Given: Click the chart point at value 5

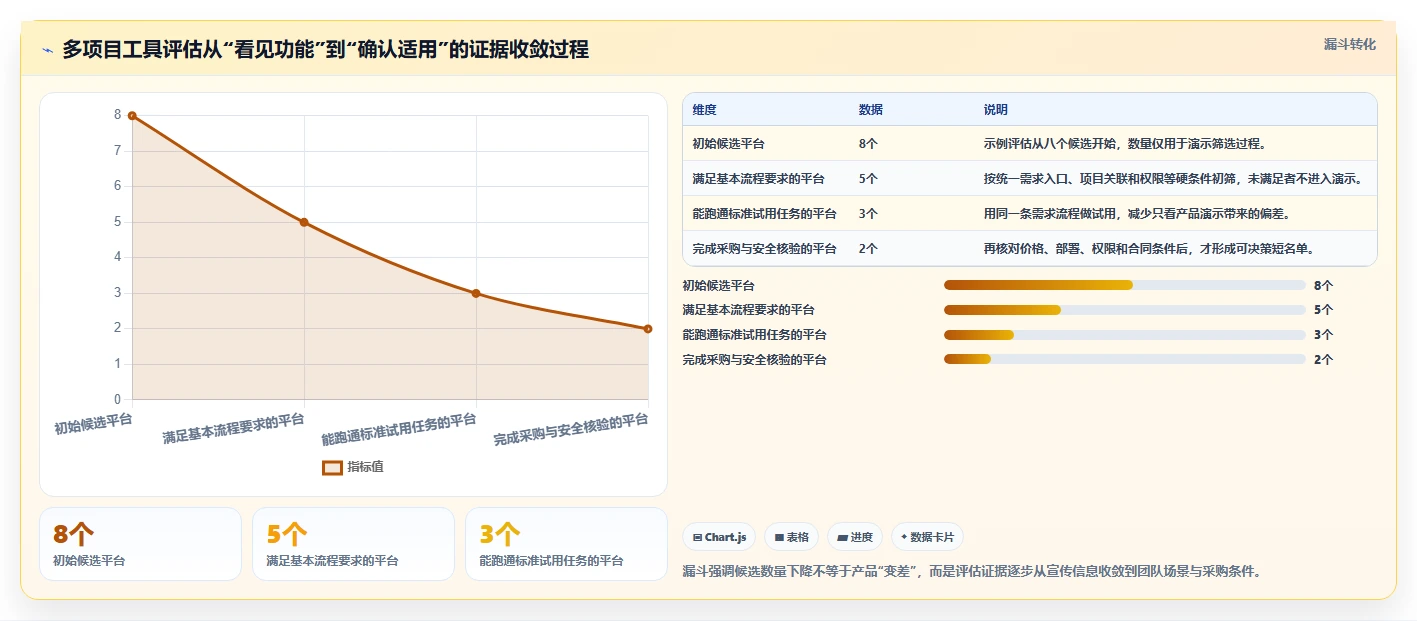Looking at the screenshot, I should click(x=304, y=222).
